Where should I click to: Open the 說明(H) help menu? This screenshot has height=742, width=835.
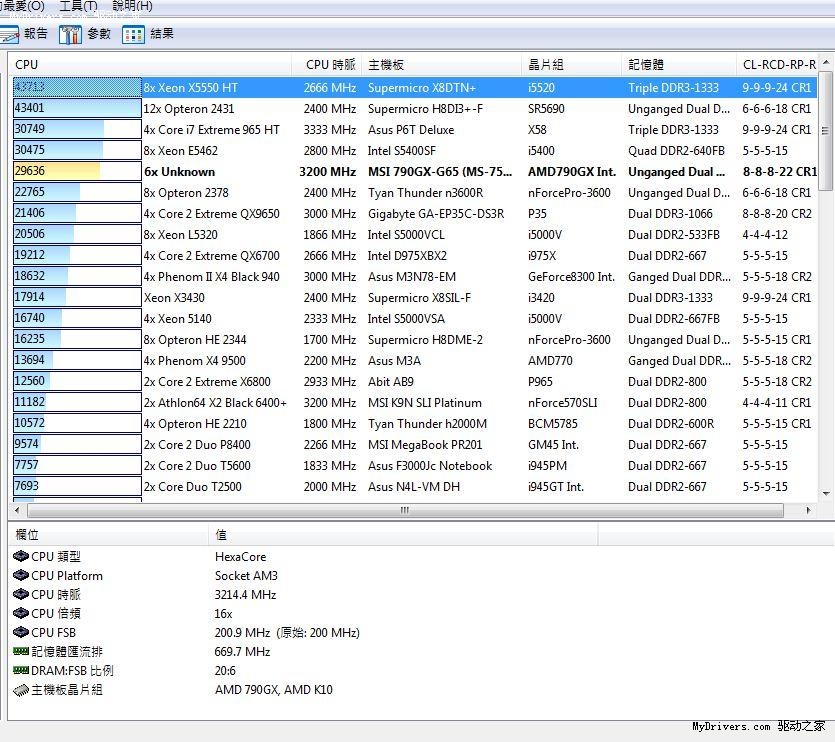[132, 6]
